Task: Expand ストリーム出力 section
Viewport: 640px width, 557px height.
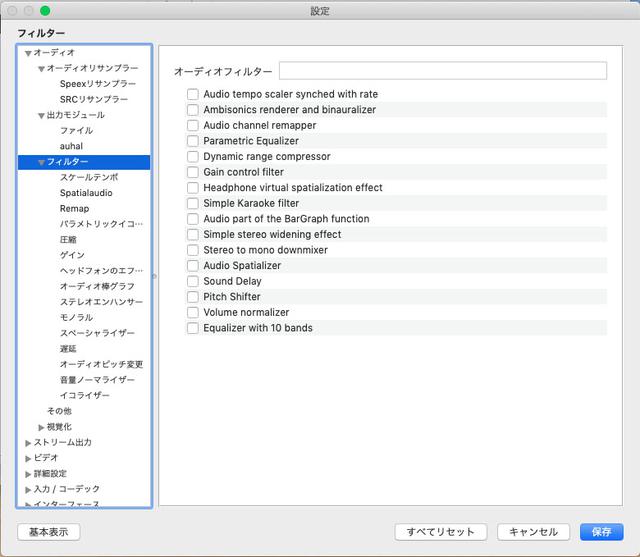Action: (28, 443)
